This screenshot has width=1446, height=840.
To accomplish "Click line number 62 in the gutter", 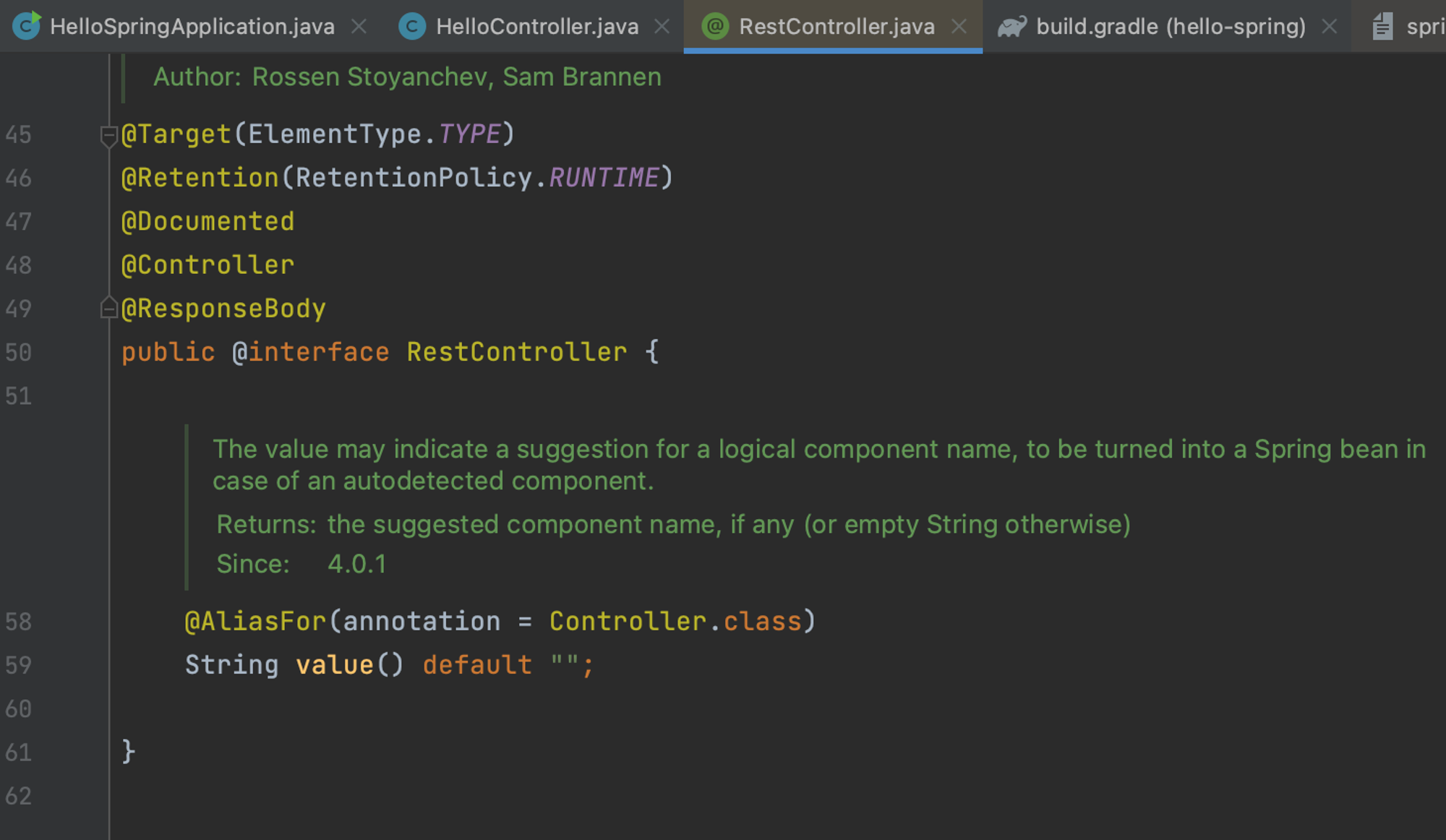I will click(x=18, y=797).
